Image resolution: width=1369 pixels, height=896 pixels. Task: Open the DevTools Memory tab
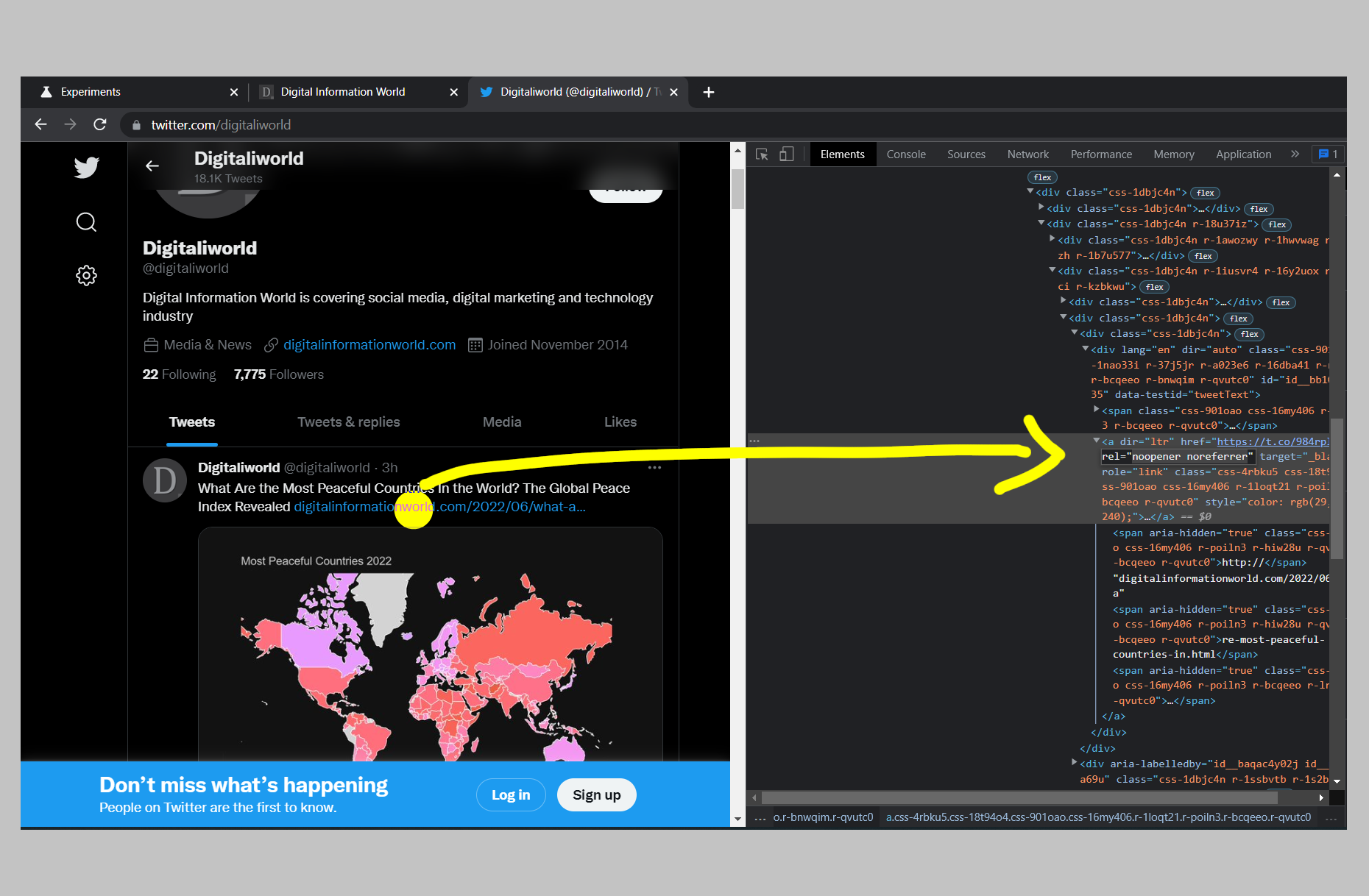tap(1174, 154)
